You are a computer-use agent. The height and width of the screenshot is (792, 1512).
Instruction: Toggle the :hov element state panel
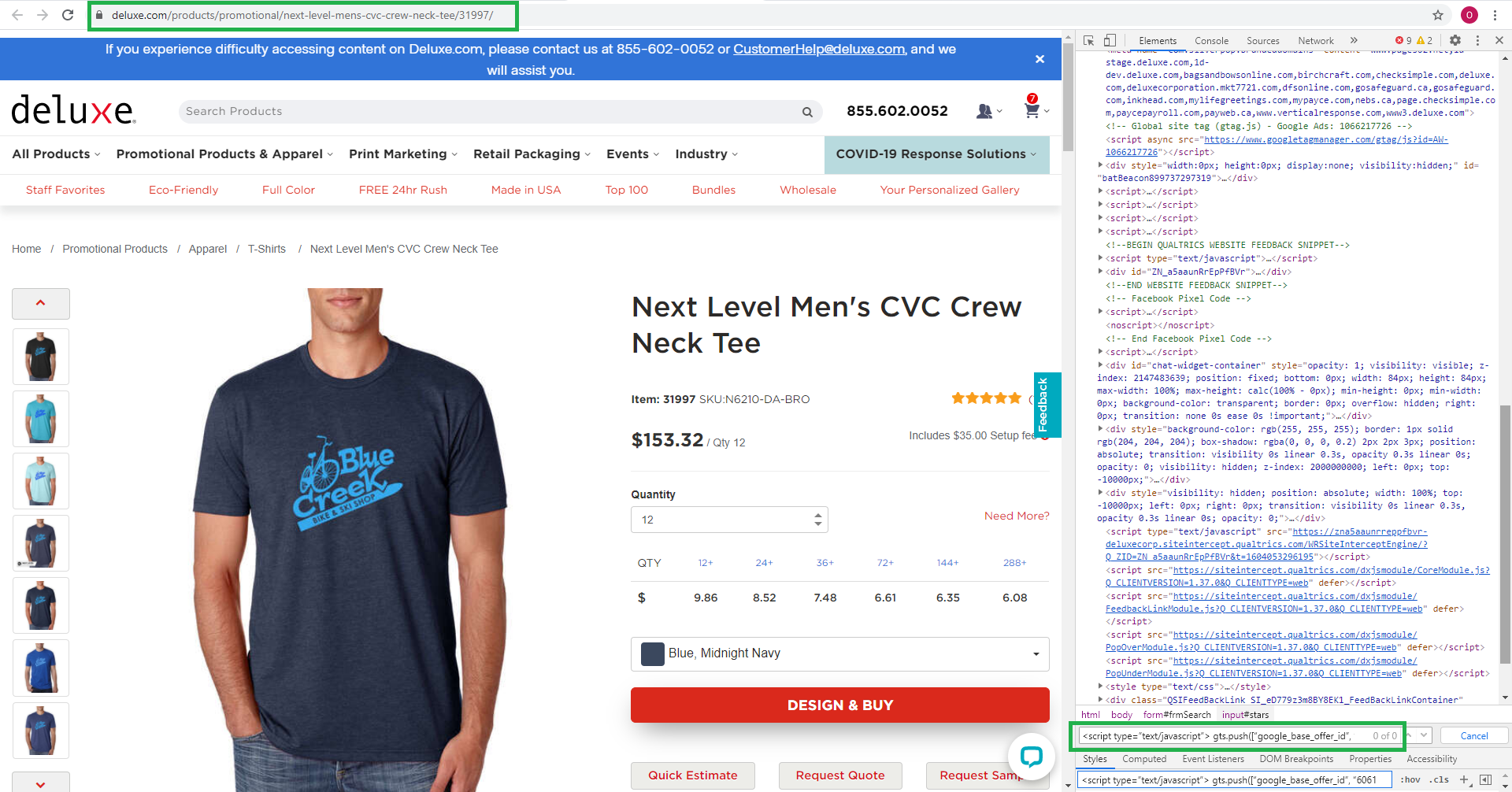click(1410, 779)
